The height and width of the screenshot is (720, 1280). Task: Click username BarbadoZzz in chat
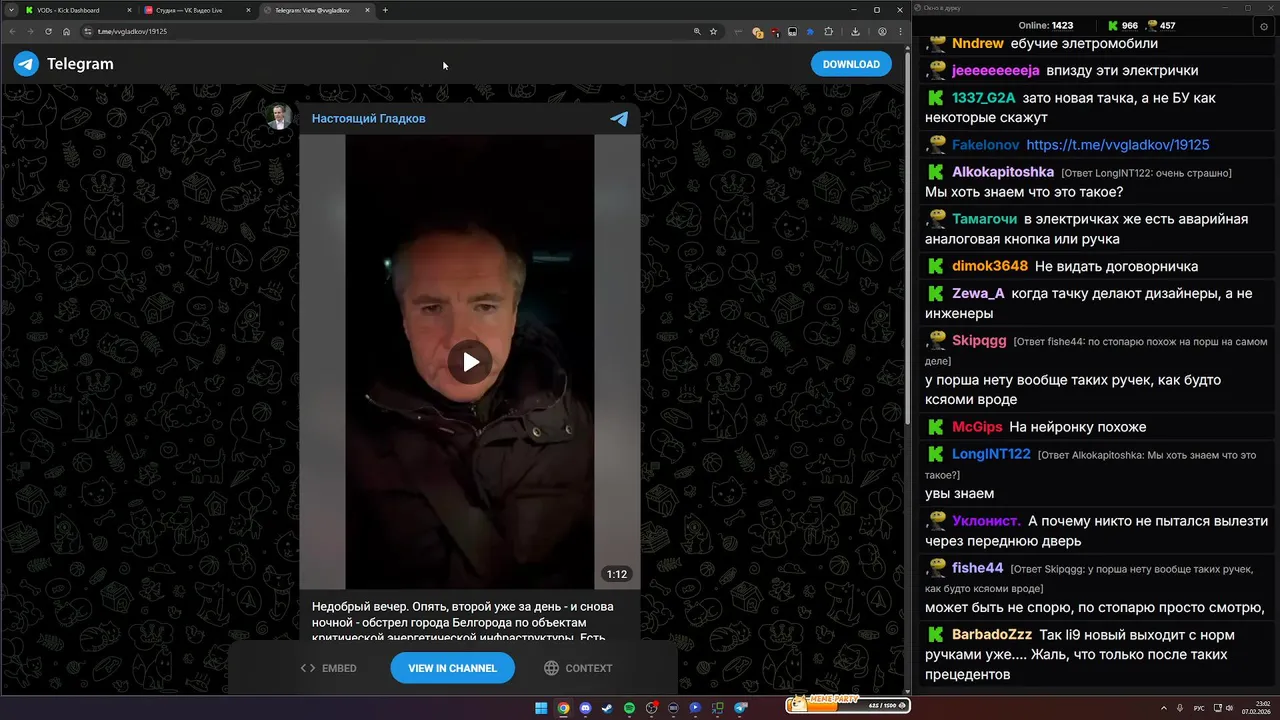[992, 635]
